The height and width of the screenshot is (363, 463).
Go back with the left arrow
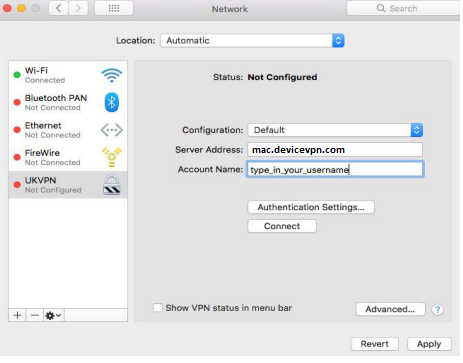pos(58,8)
